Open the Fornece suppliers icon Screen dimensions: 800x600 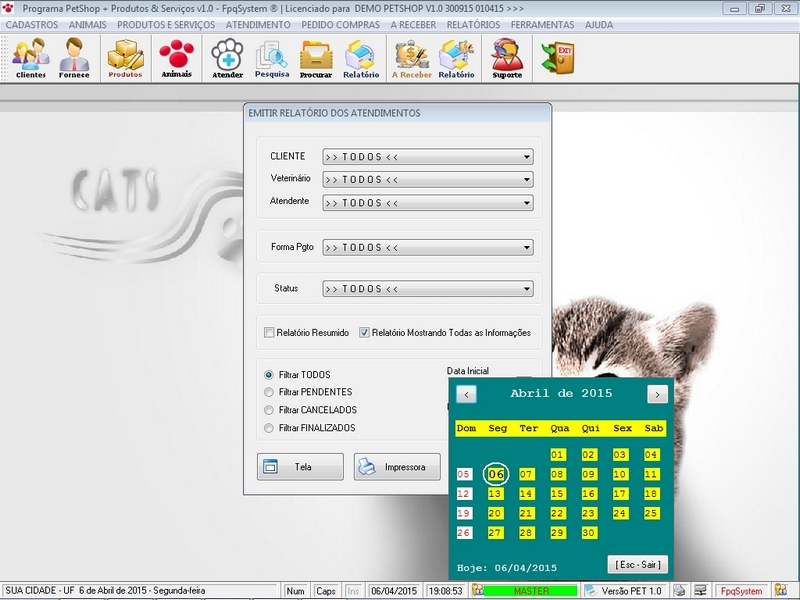click(74, 58)
